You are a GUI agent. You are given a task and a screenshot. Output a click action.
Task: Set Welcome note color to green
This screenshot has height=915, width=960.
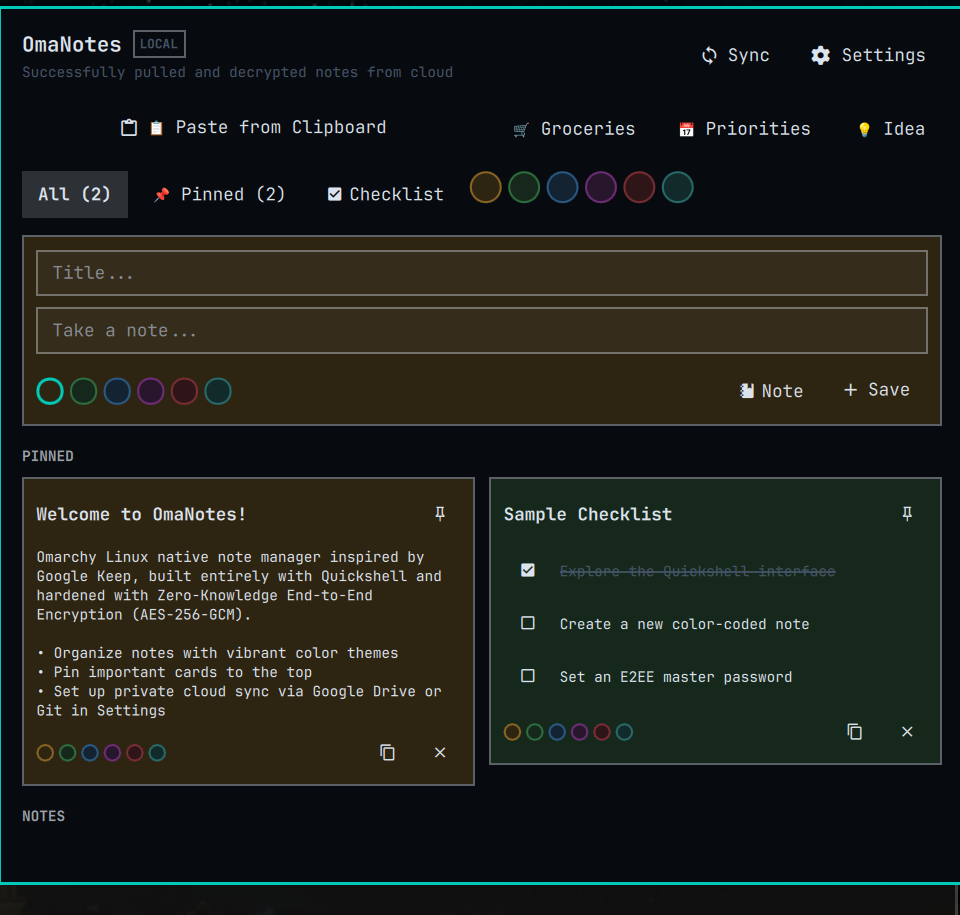click(67, 753)
